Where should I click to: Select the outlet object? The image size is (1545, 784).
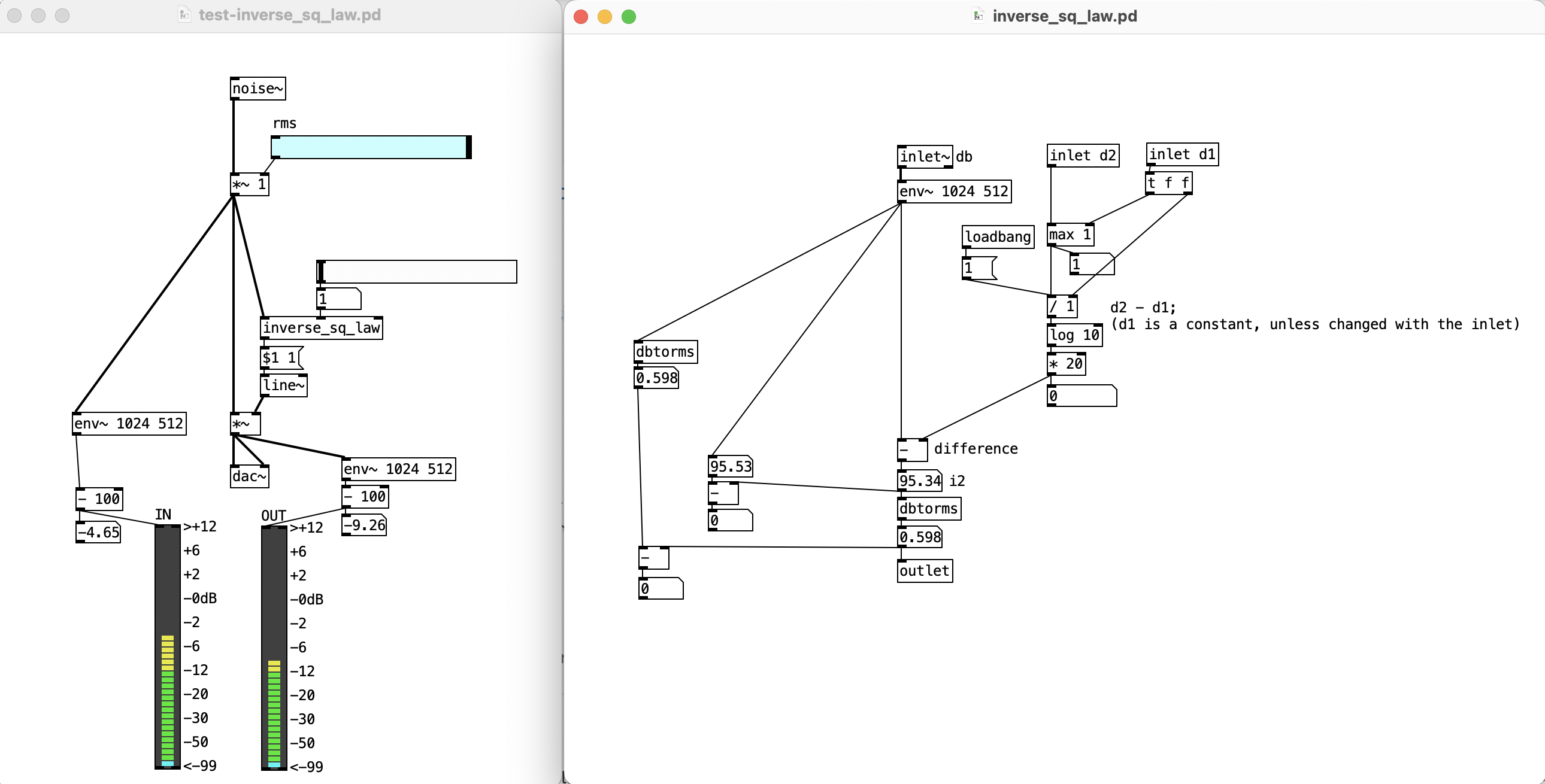click(925, 570)
